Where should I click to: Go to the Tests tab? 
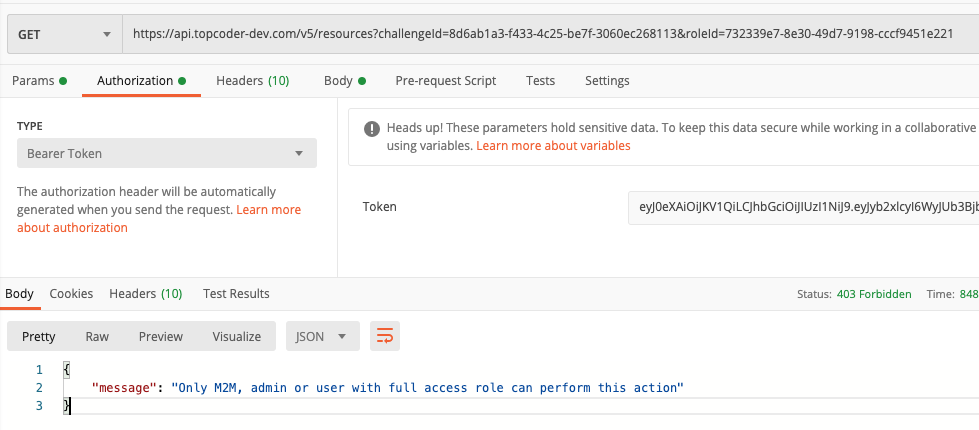click(x=540, y=81)
